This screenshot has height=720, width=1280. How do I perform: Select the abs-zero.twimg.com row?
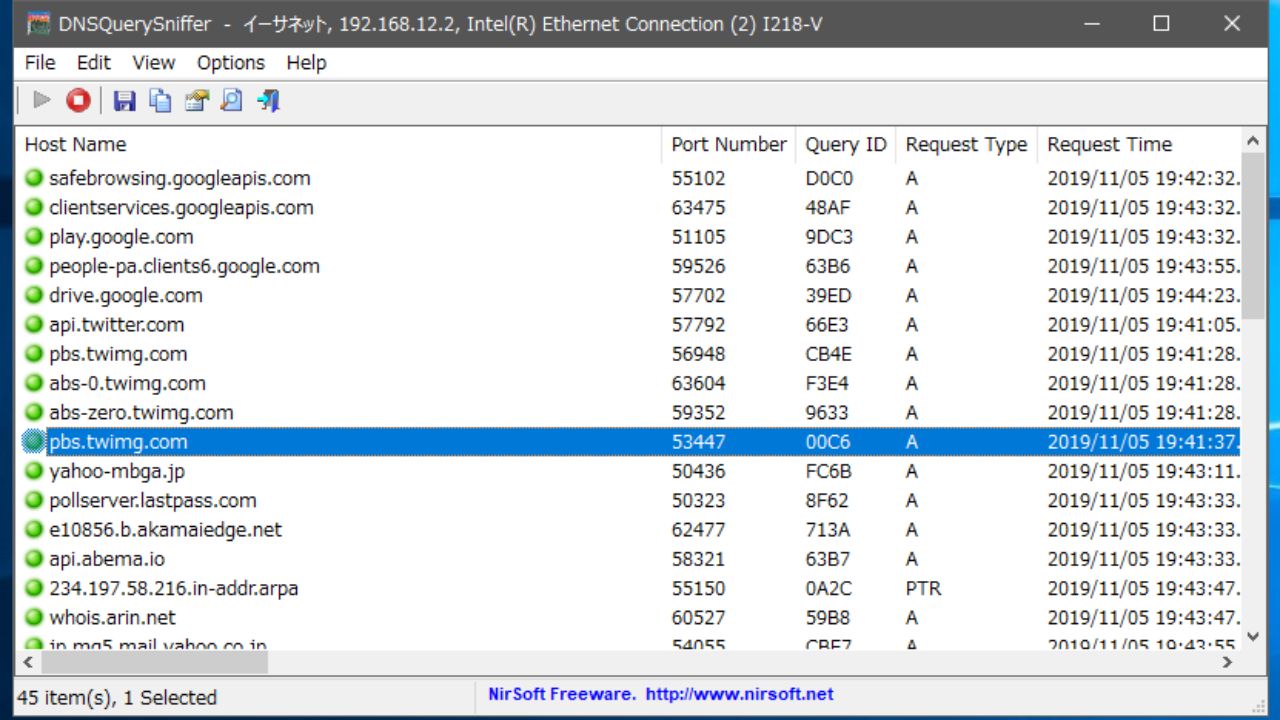tap(628, 413)
